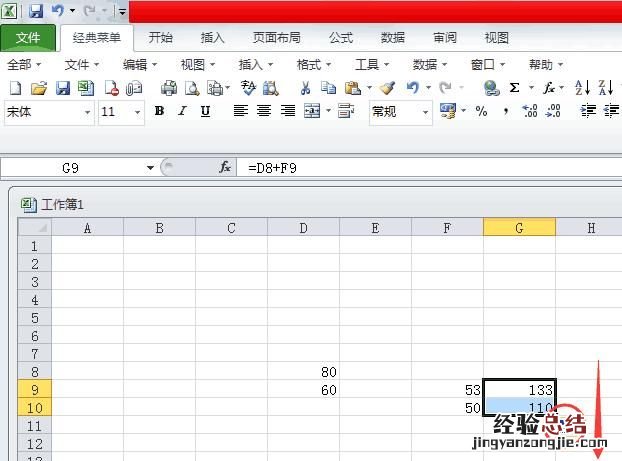Insert hyperlink with globe icon
Viewport: 622px width, 461px height.
coord(491,88)
